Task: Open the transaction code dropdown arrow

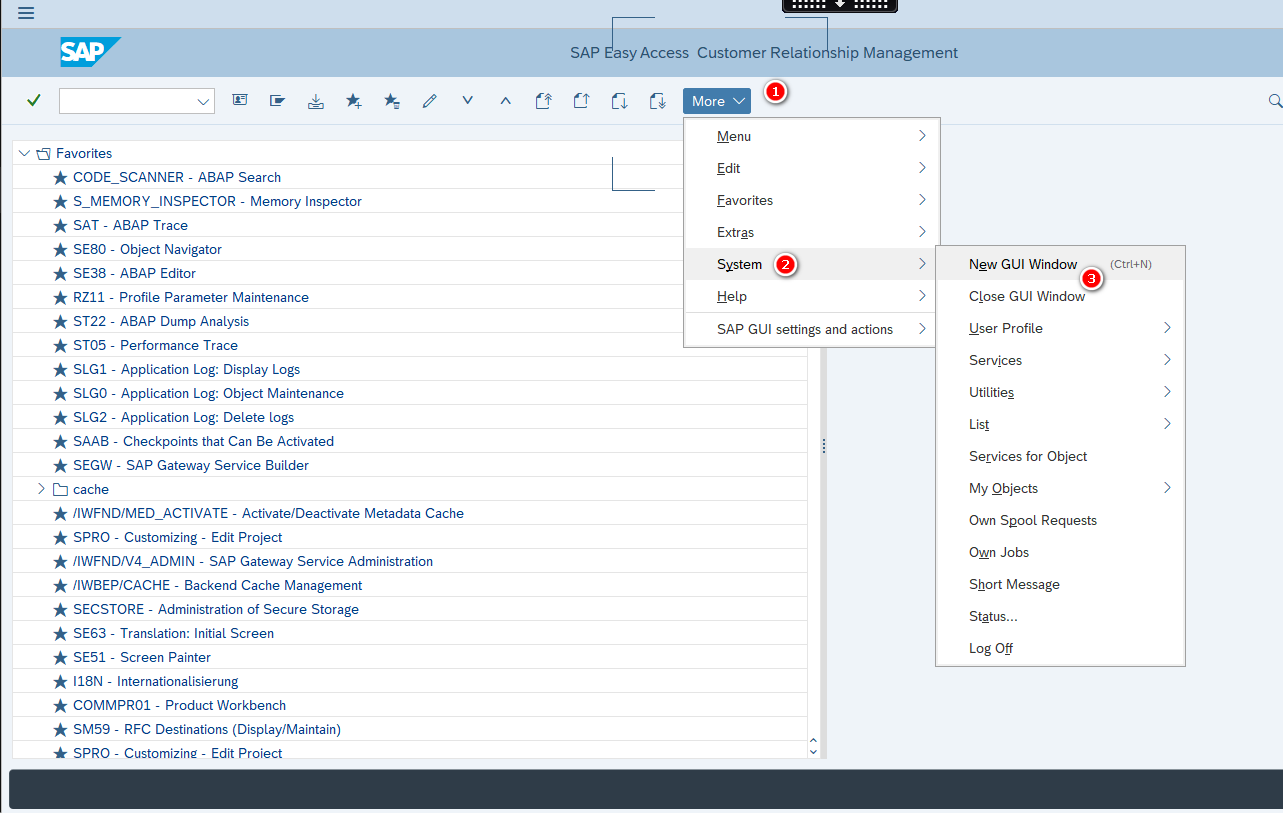Action: (203, 101)
